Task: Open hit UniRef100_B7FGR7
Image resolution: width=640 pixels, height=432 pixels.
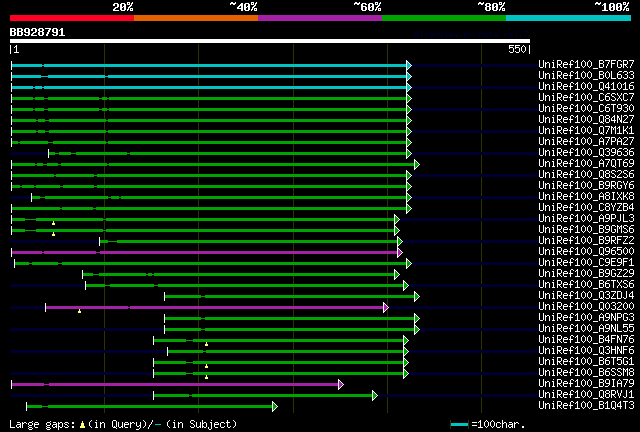Action: tap(586, 64)
